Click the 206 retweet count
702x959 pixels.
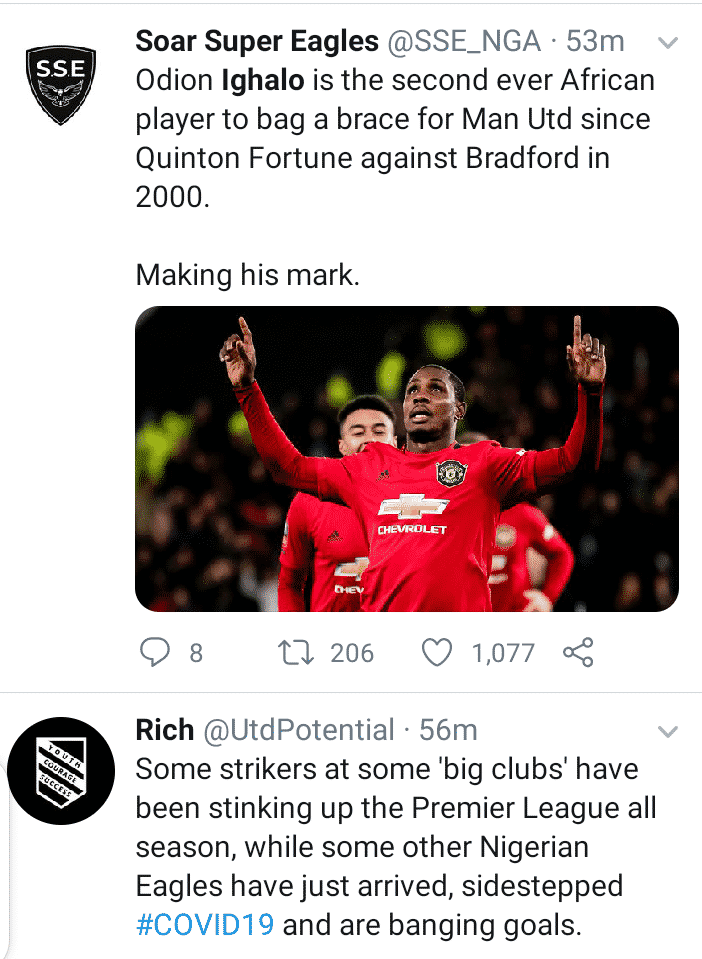[352, 653]
